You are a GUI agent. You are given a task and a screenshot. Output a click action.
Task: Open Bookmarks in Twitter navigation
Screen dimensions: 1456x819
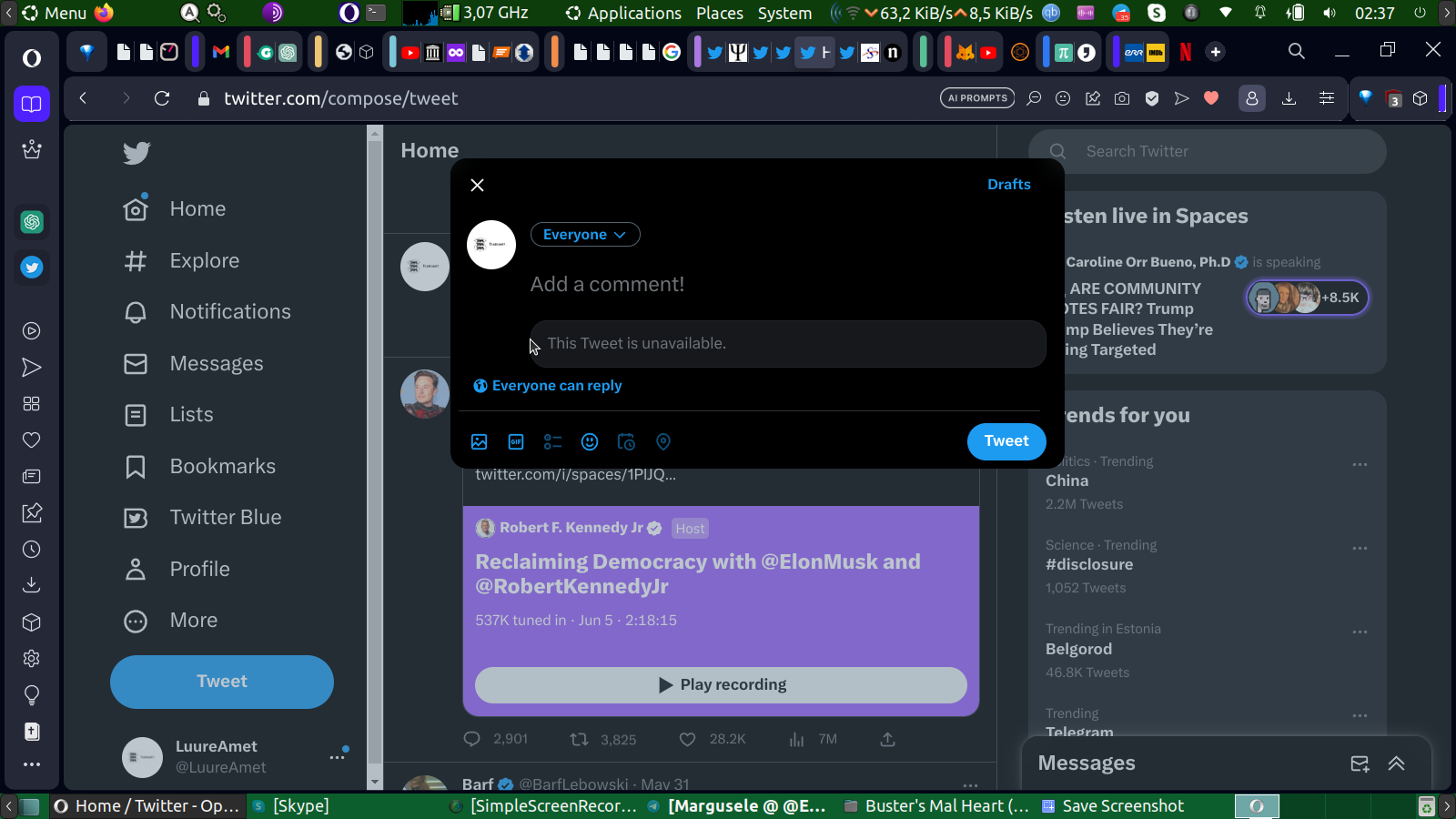point(200,467)
